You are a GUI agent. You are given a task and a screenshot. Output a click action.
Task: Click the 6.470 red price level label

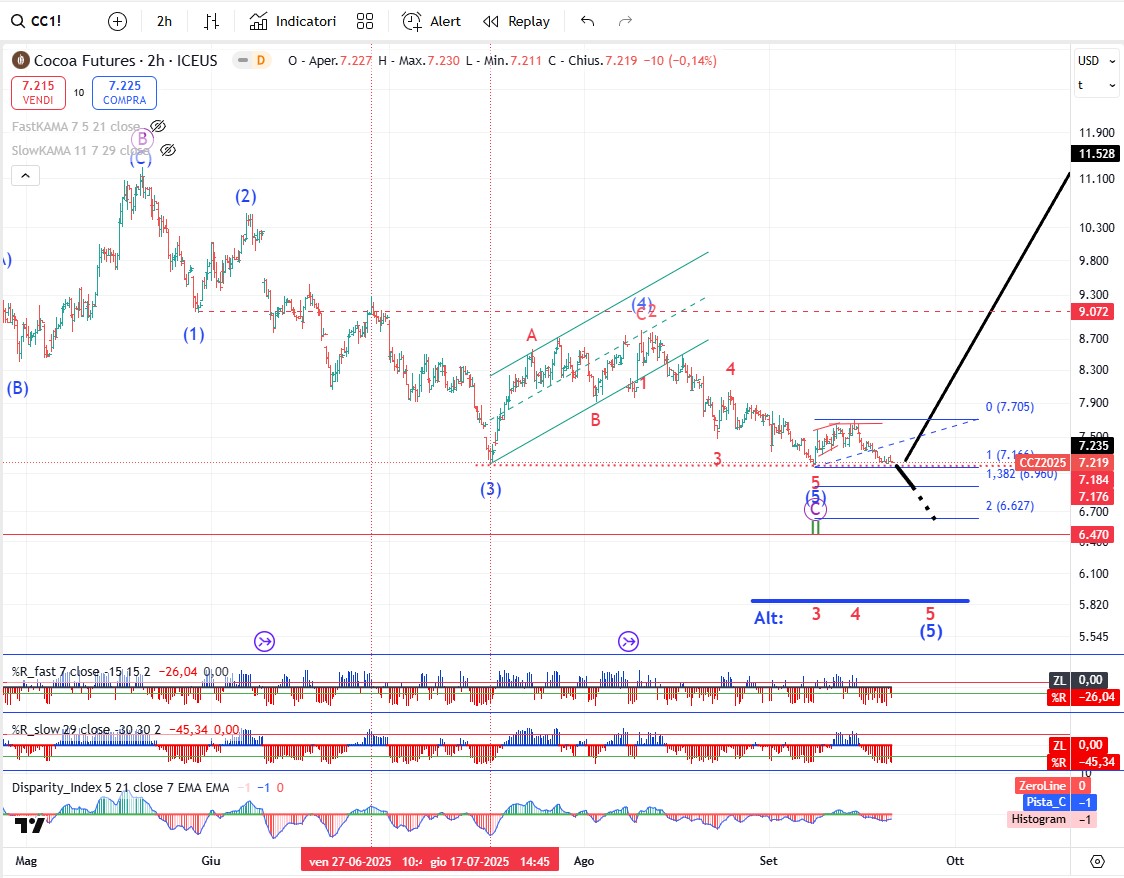tap(1094, 535)
